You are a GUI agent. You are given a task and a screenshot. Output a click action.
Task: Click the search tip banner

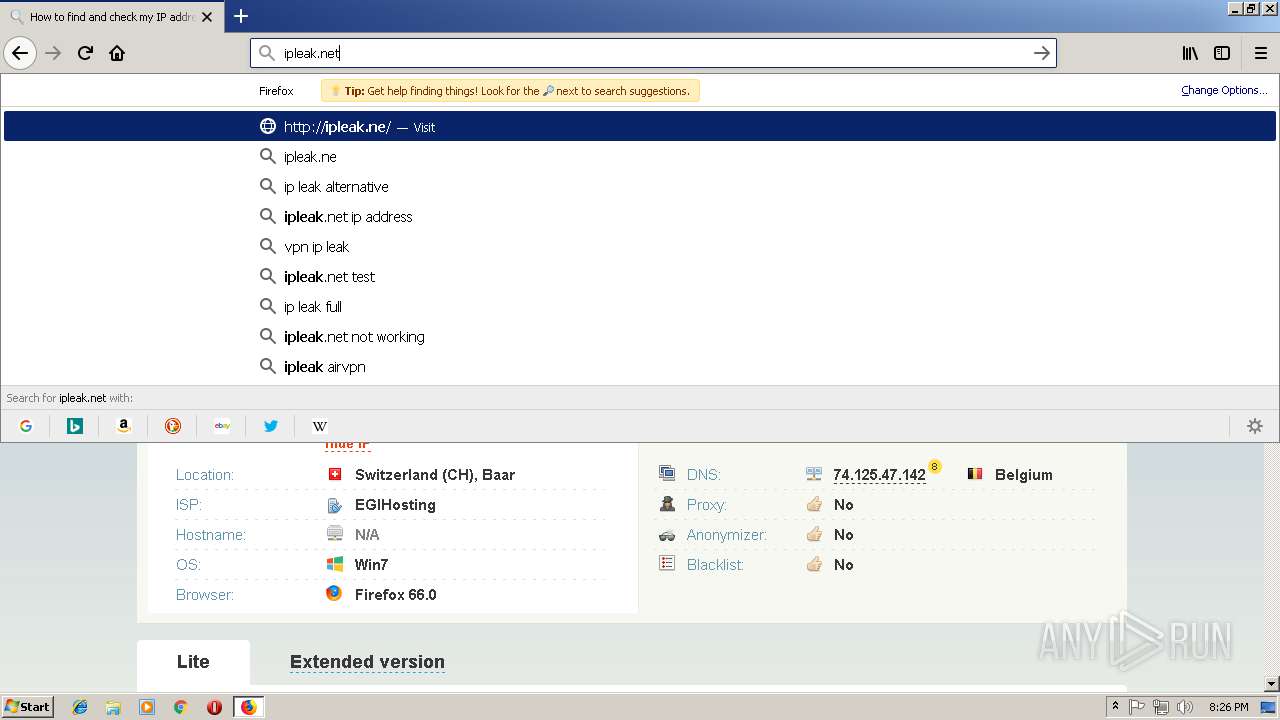click(510, 90)
